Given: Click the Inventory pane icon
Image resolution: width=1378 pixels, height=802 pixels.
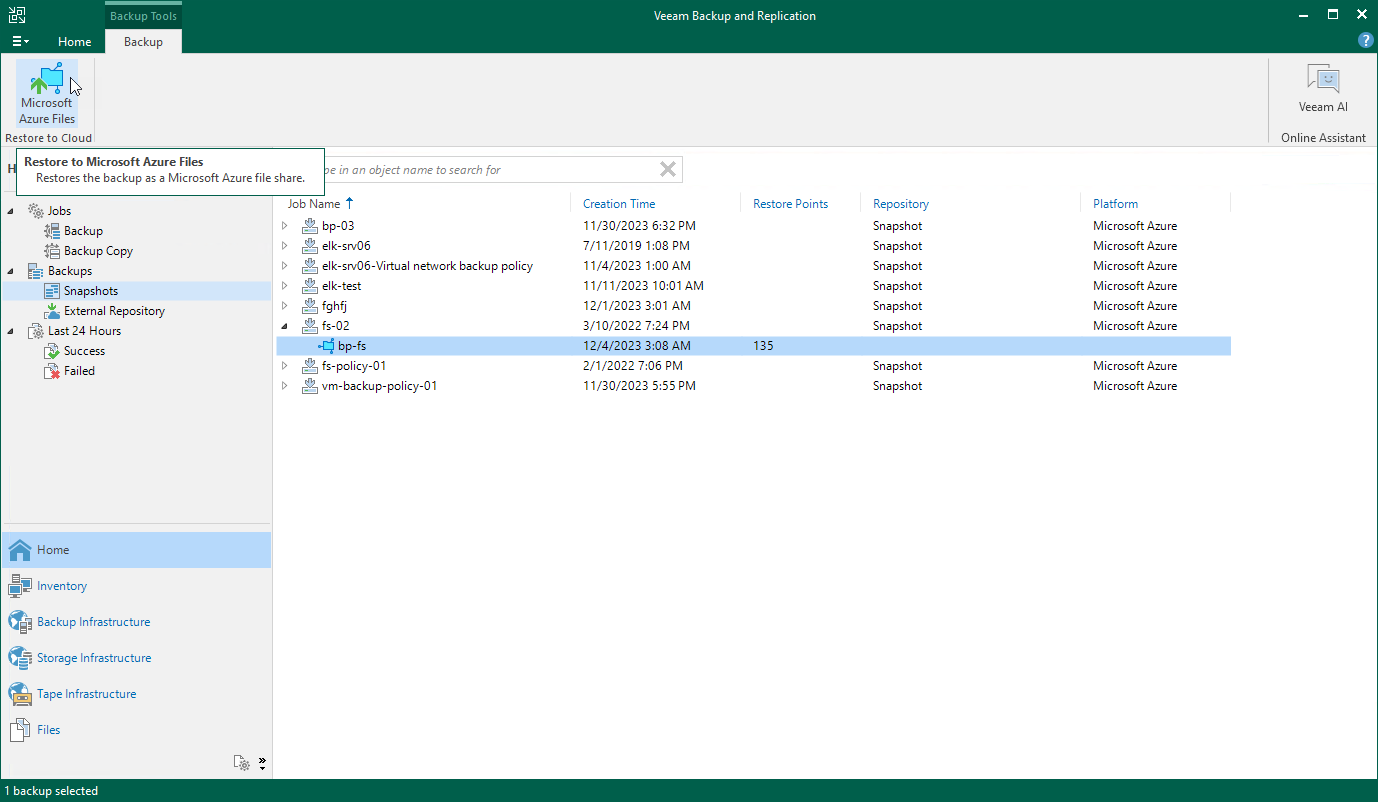Looking at the screenshot, I should pyautogui.click(x=20, y=586).
